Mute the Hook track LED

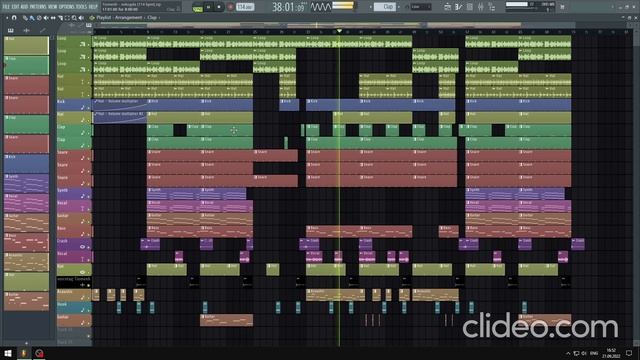pos(89,310)
